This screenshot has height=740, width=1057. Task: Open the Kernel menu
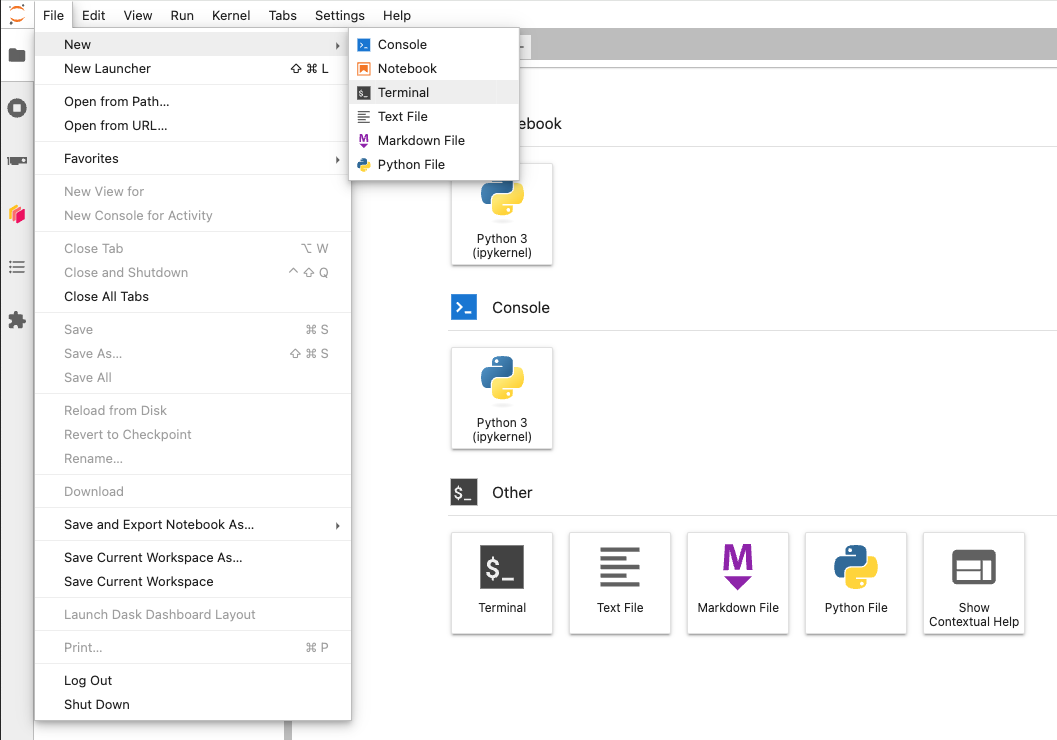231,16
